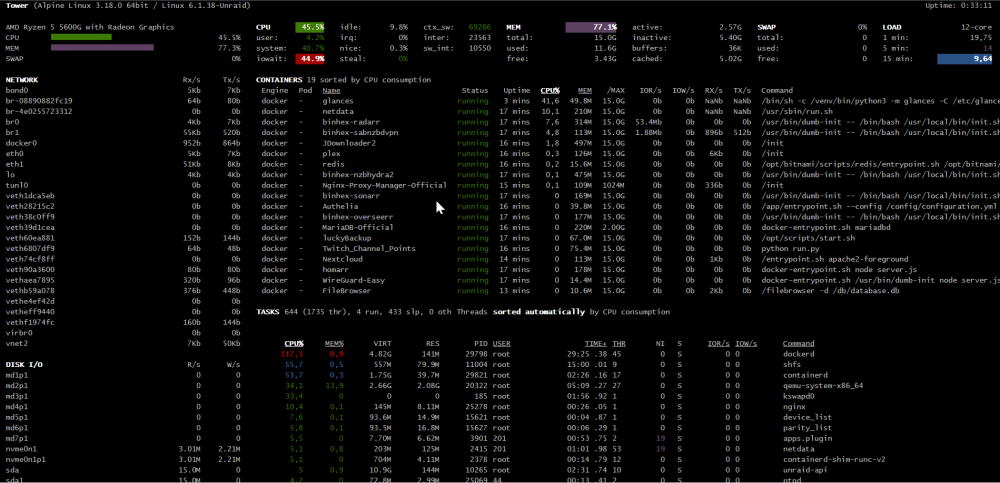
Task: Select the MariaDB-Official container name
Action: pyautogui.click(x=357, y=227)
